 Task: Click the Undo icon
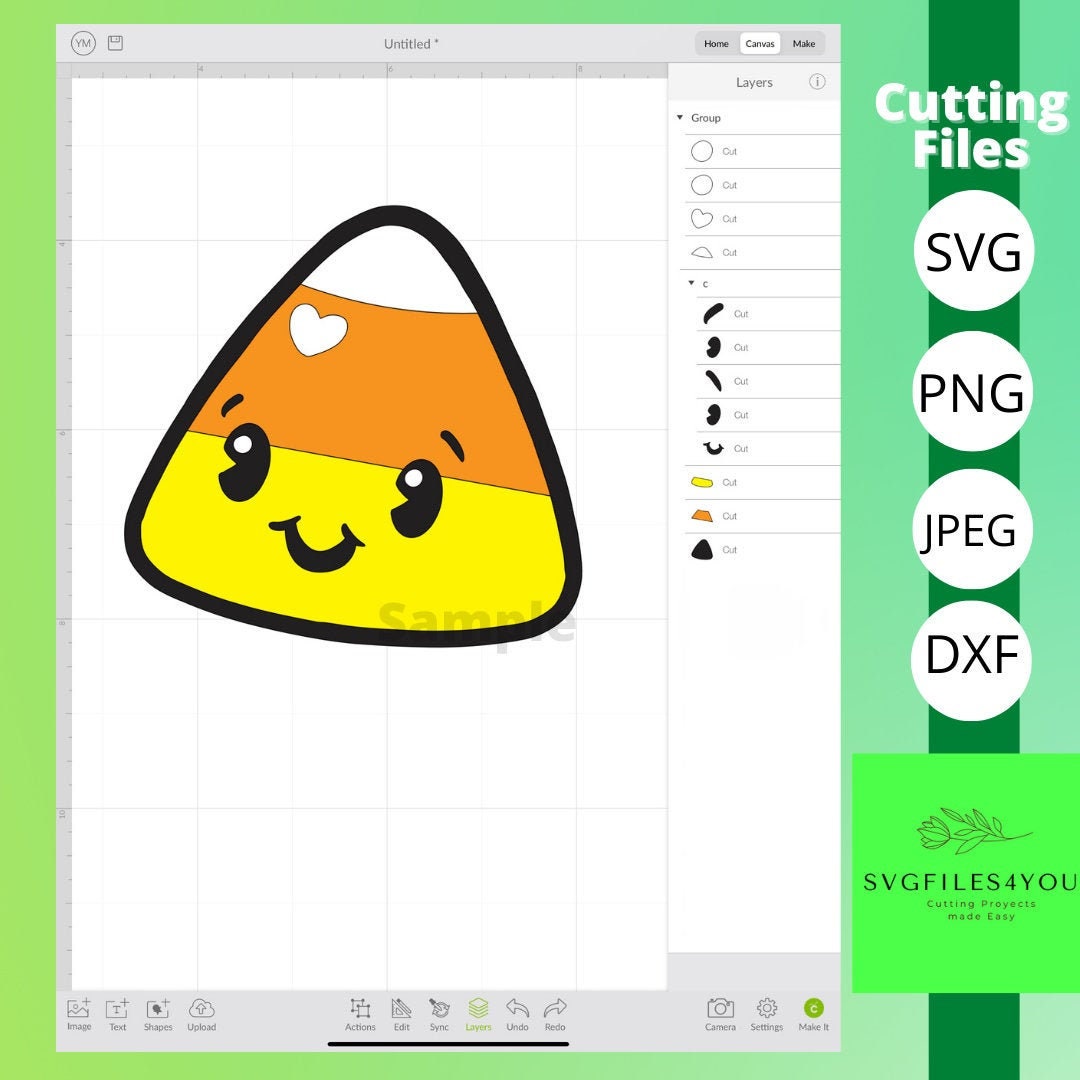tap(517, 1013)
